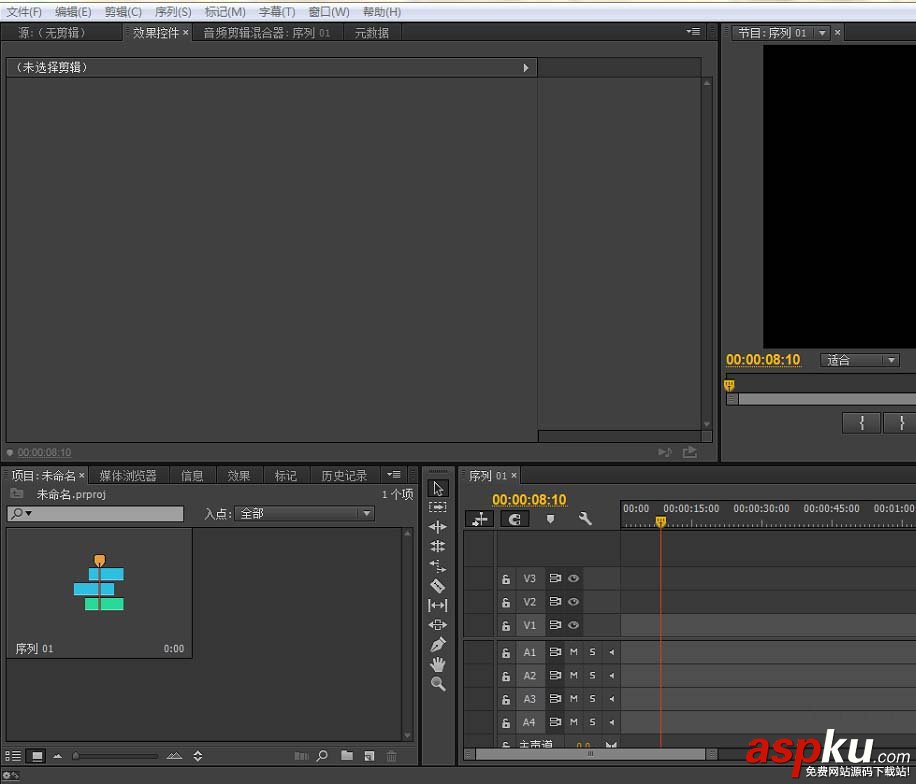Image resolution: width=916 pixels, height=784 pixels.
Task: Select the Pen tool
Action: 438,644
